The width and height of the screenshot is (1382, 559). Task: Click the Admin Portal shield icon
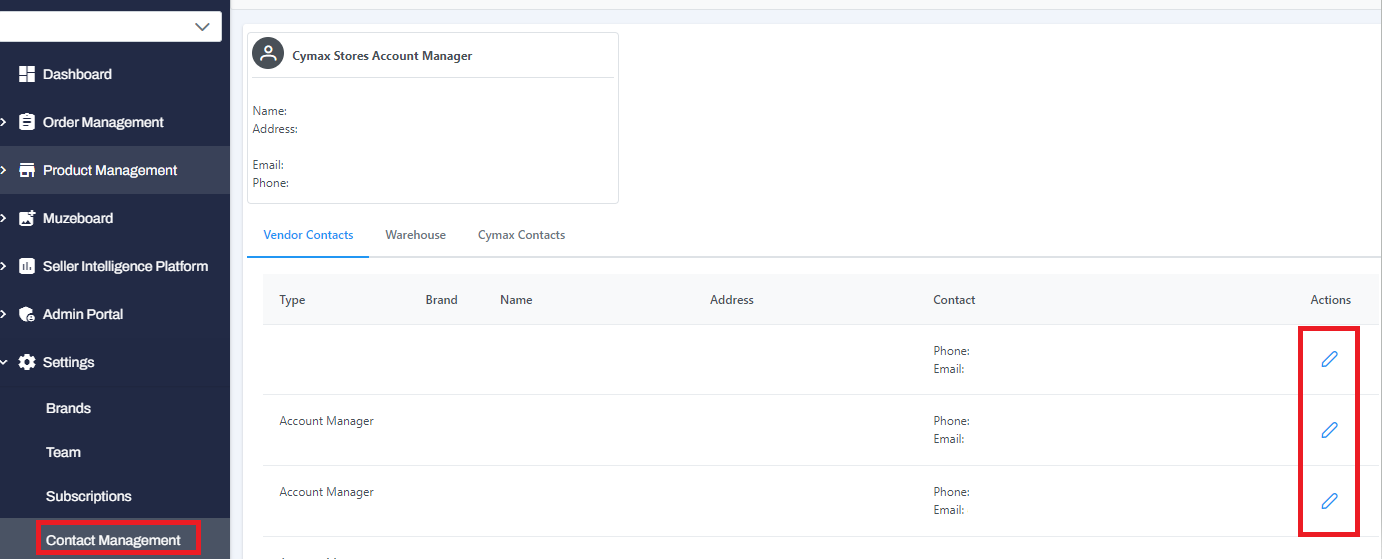point(27,314)
